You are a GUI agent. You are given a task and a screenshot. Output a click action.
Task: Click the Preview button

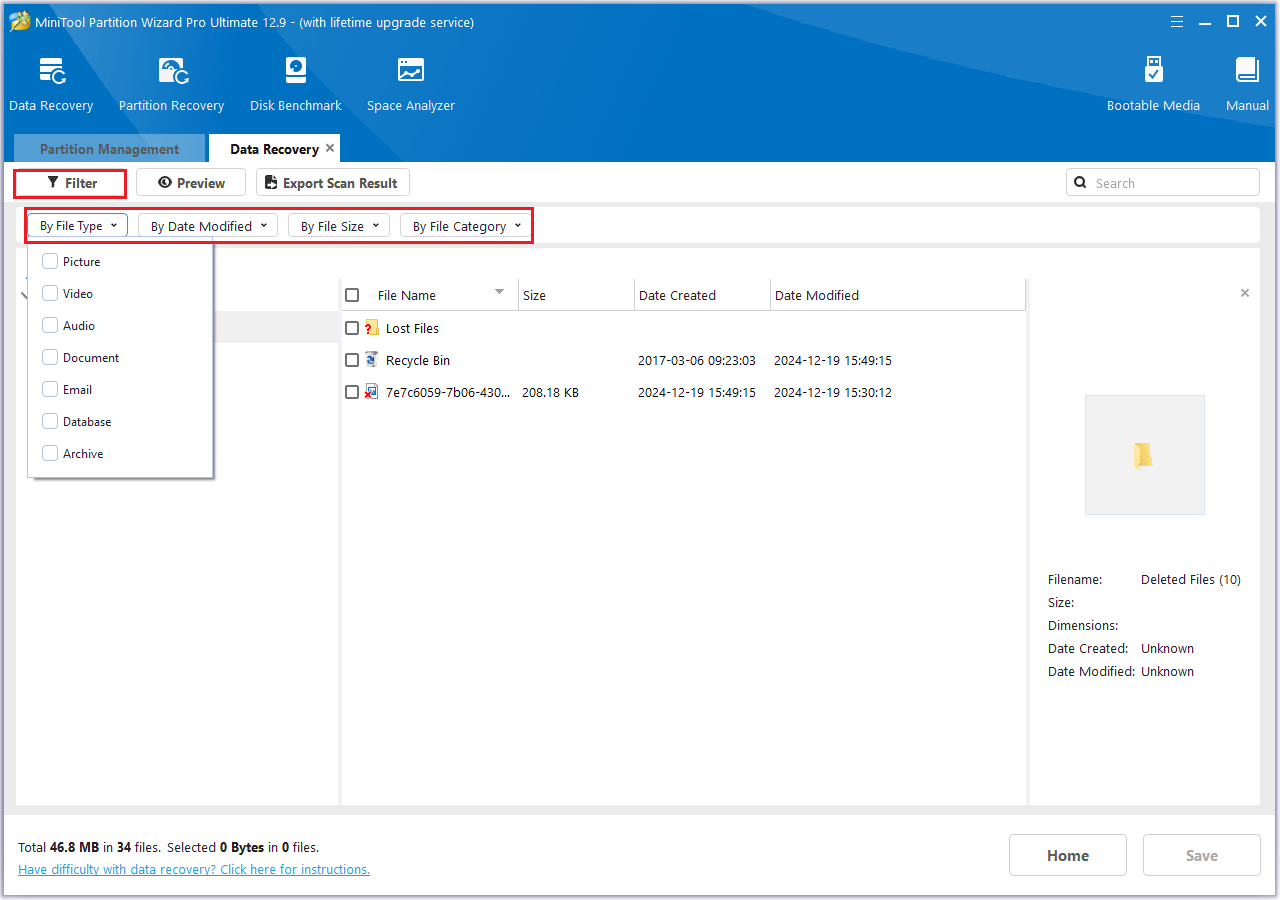(191, 183)
